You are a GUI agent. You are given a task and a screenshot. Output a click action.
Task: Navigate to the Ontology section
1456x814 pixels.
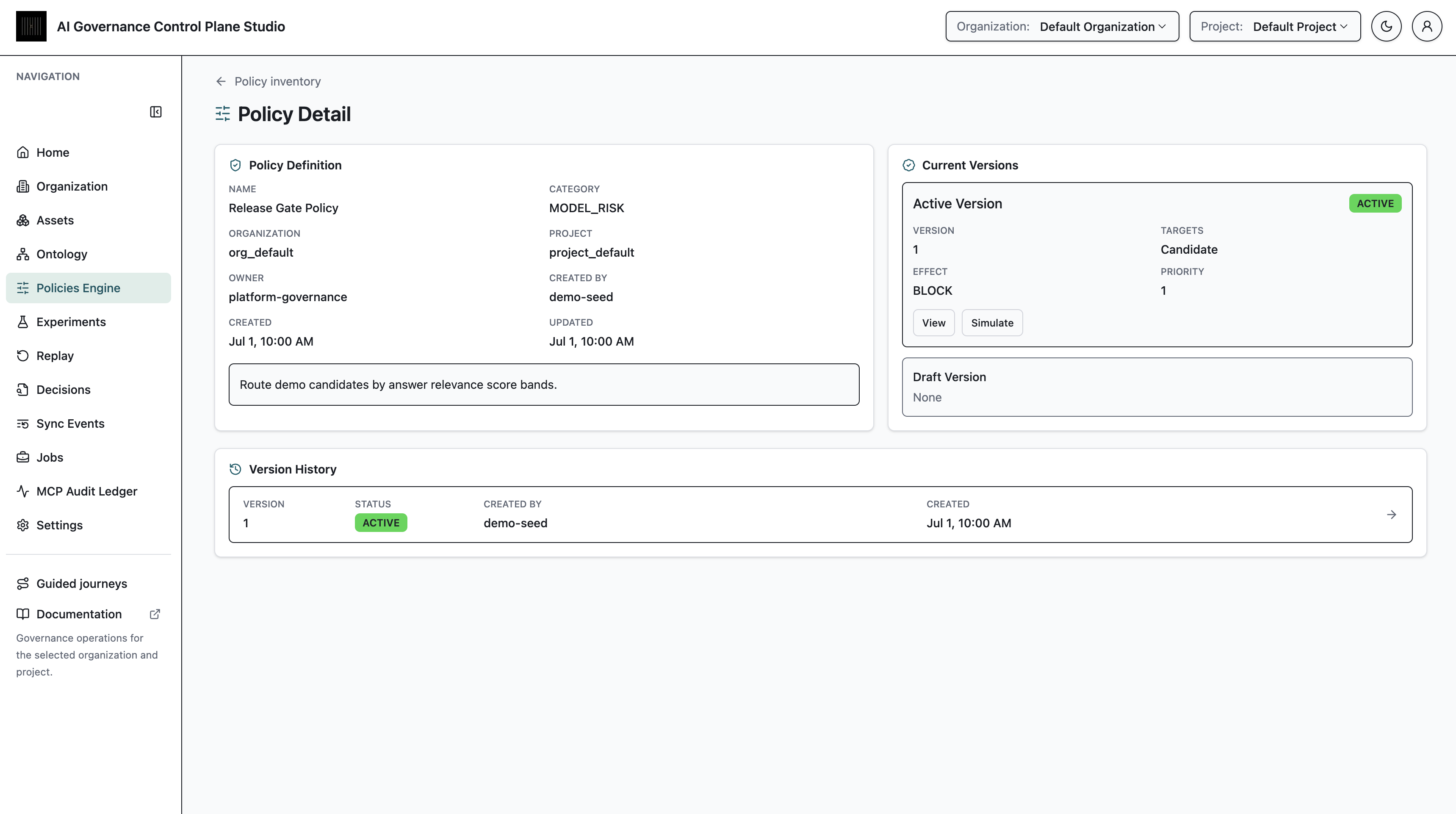(88, 255)
